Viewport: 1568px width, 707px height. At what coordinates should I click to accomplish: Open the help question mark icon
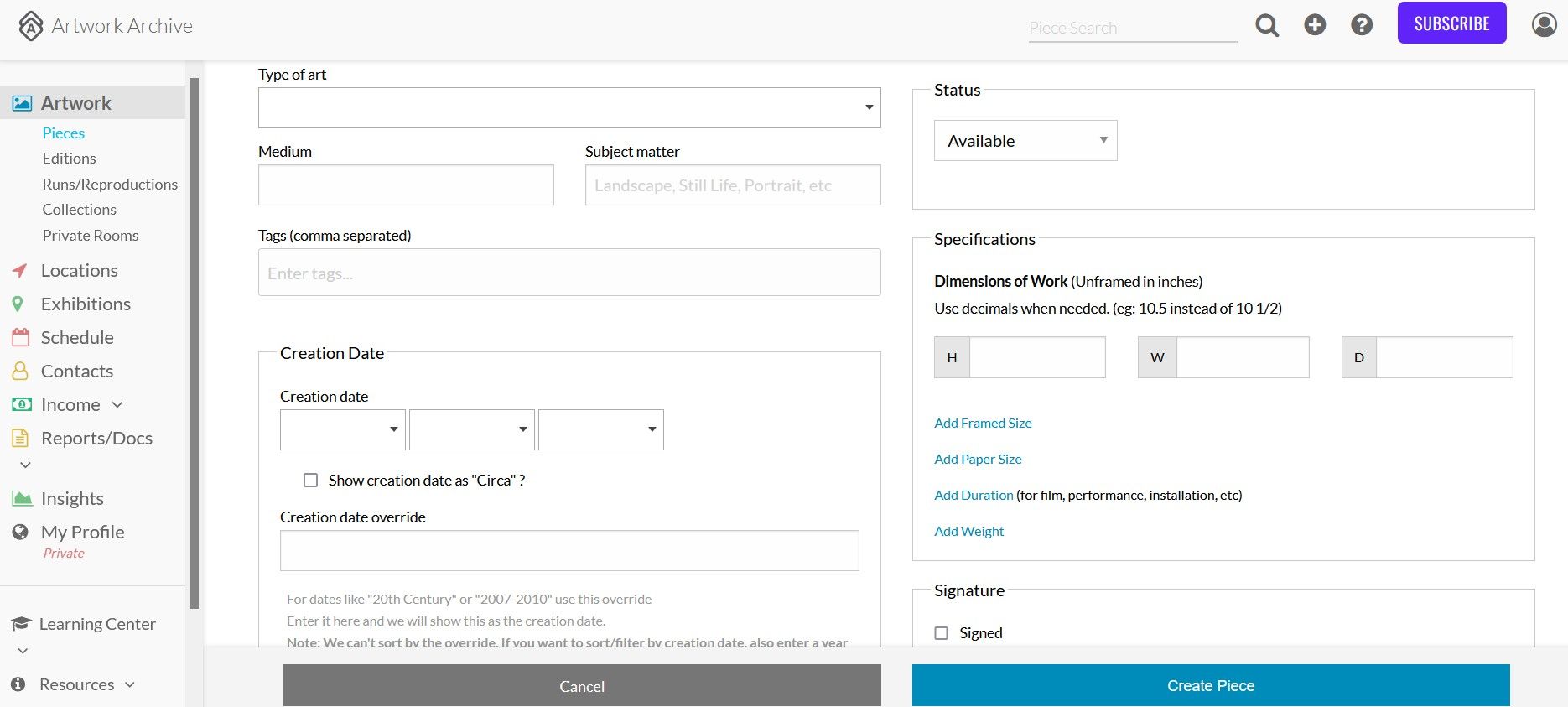point(1362,25)
